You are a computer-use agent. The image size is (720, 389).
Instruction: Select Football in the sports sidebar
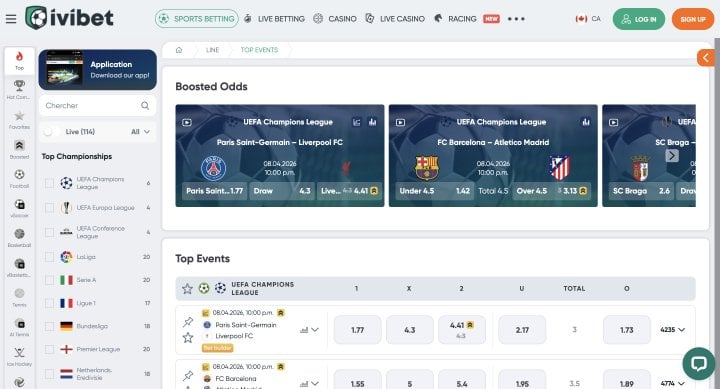coord(19,179)
